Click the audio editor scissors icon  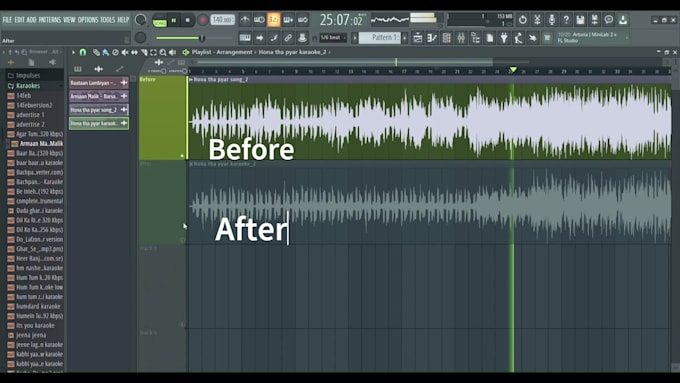click(x=537, y=20)
